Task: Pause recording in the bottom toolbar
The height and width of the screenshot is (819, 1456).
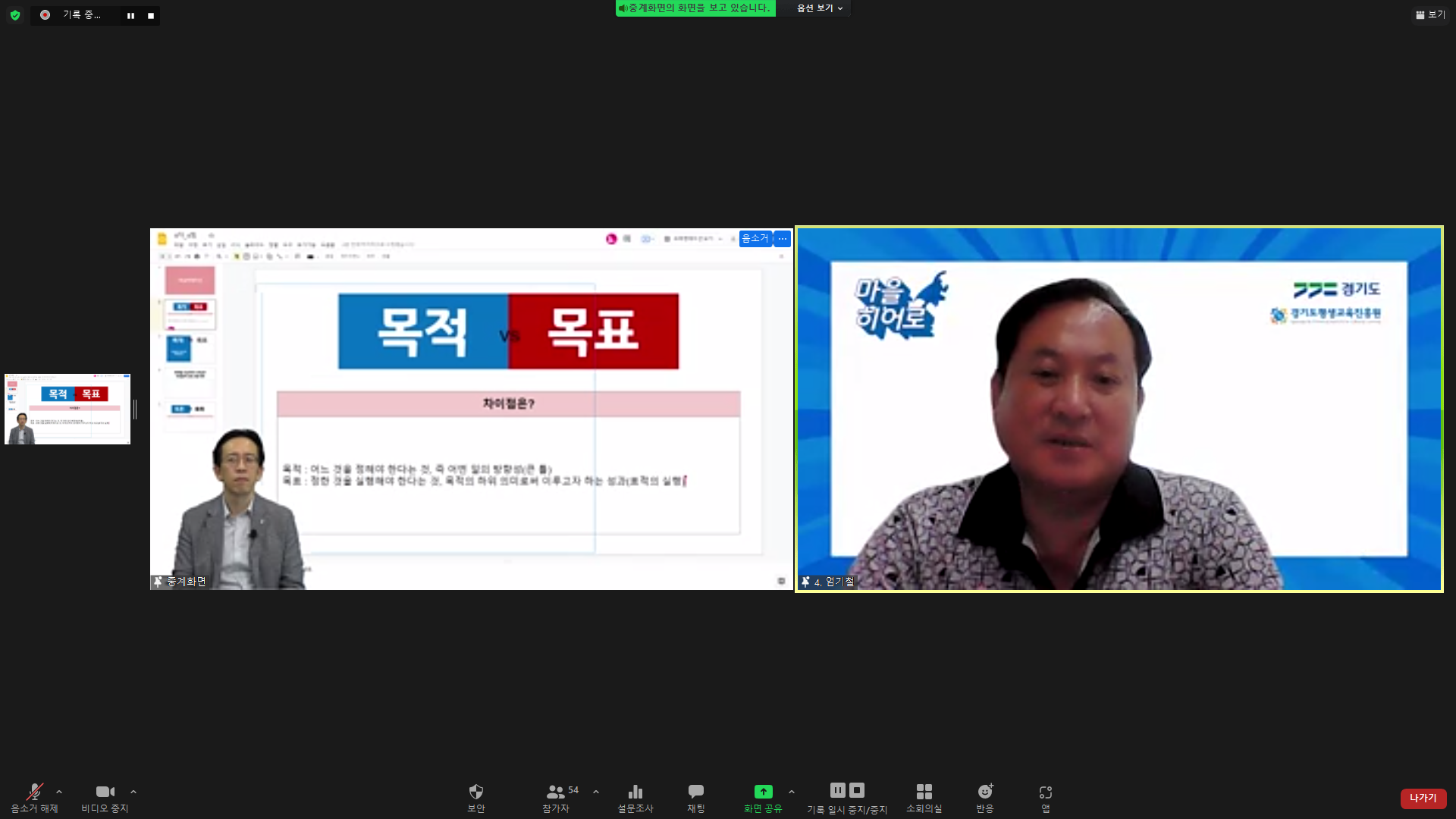Action: [837, 790]
